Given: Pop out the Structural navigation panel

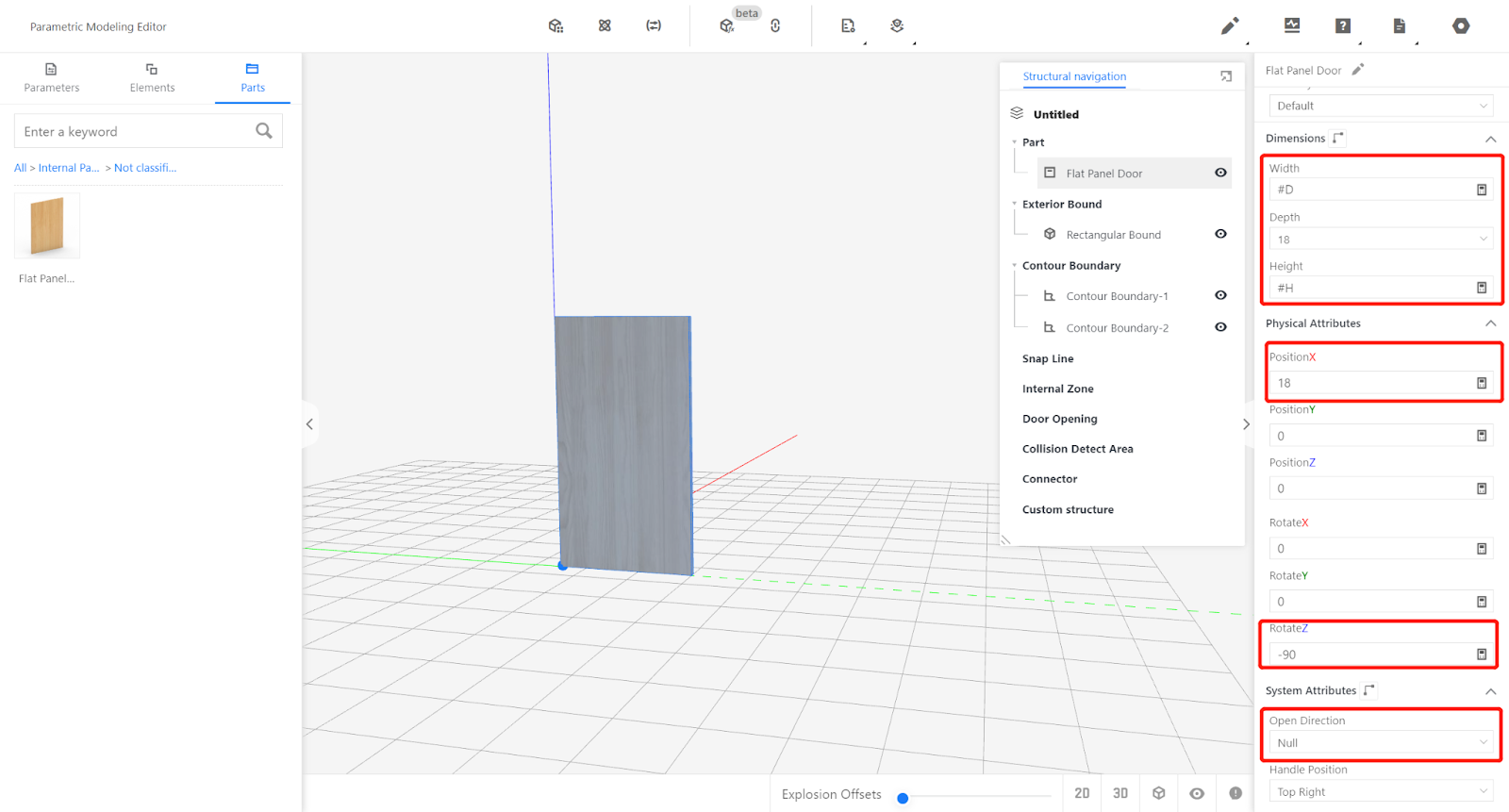Looking at the screenshot, I should point(1226,76).
